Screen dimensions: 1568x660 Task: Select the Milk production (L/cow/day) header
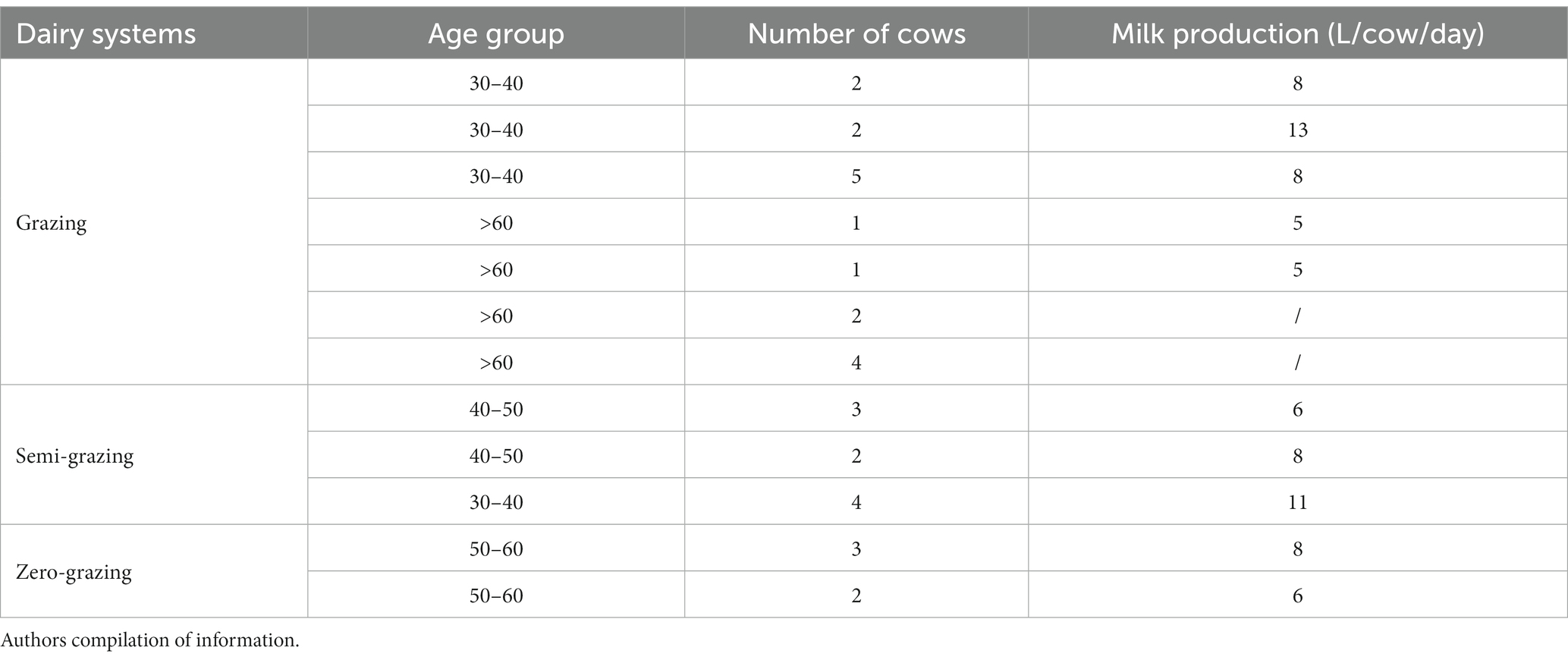coord(1298,34)
